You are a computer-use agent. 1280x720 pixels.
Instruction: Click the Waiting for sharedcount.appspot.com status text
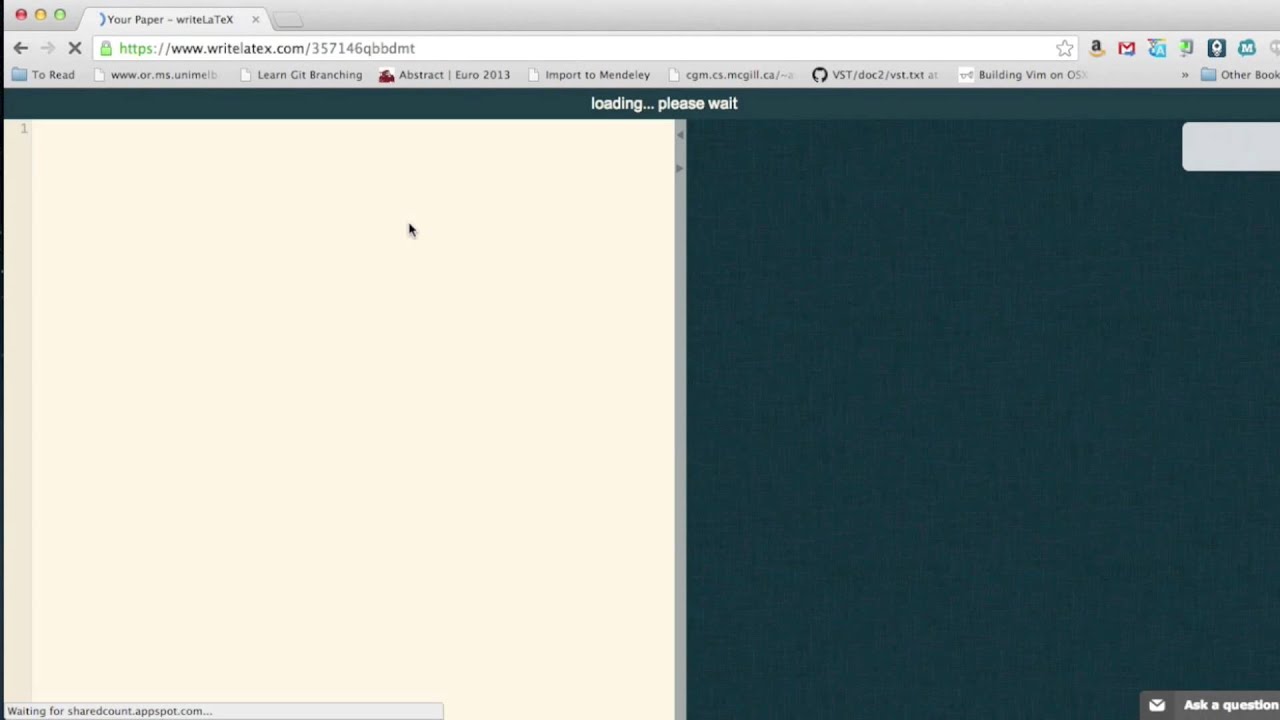pos(110,711)
